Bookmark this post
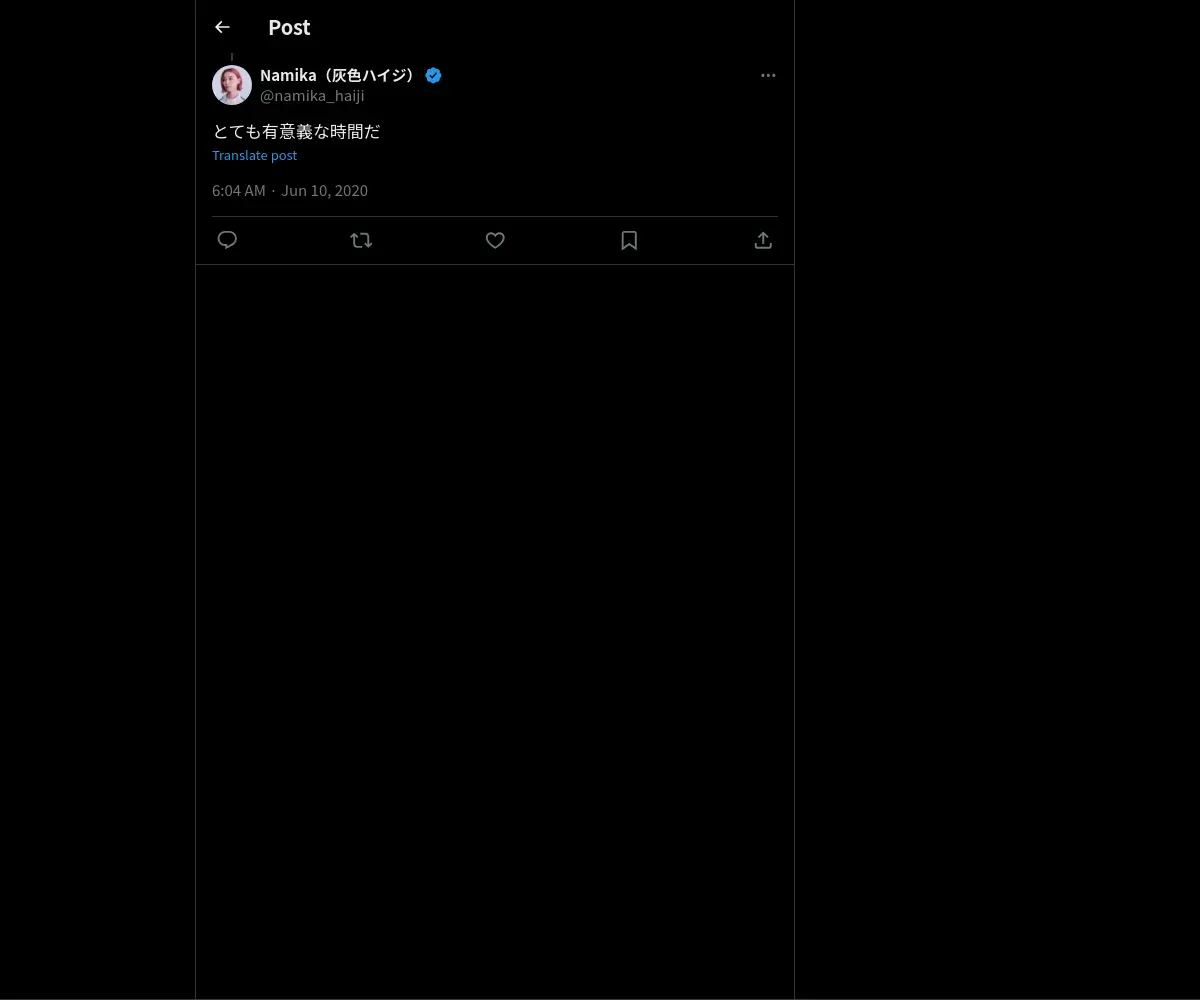 (629, 240)
